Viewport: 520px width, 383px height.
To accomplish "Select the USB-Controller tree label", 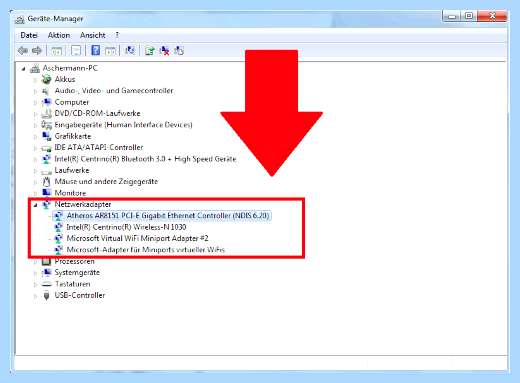I will point(80,295).
